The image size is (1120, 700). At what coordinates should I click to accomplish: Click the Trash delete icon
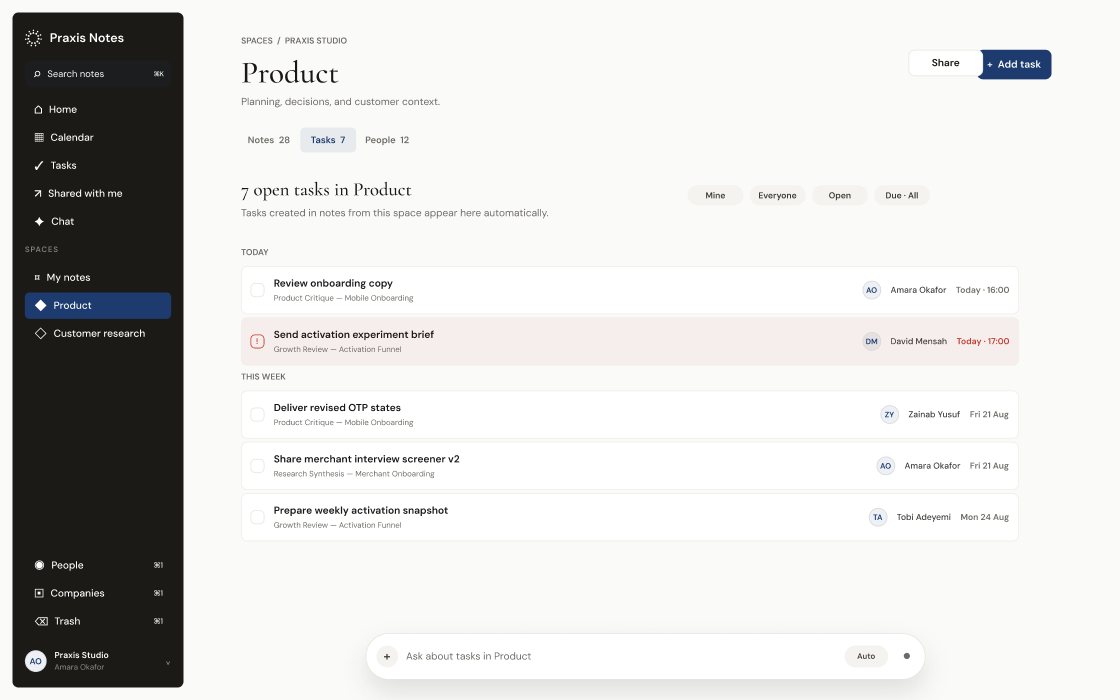point(41,621)
